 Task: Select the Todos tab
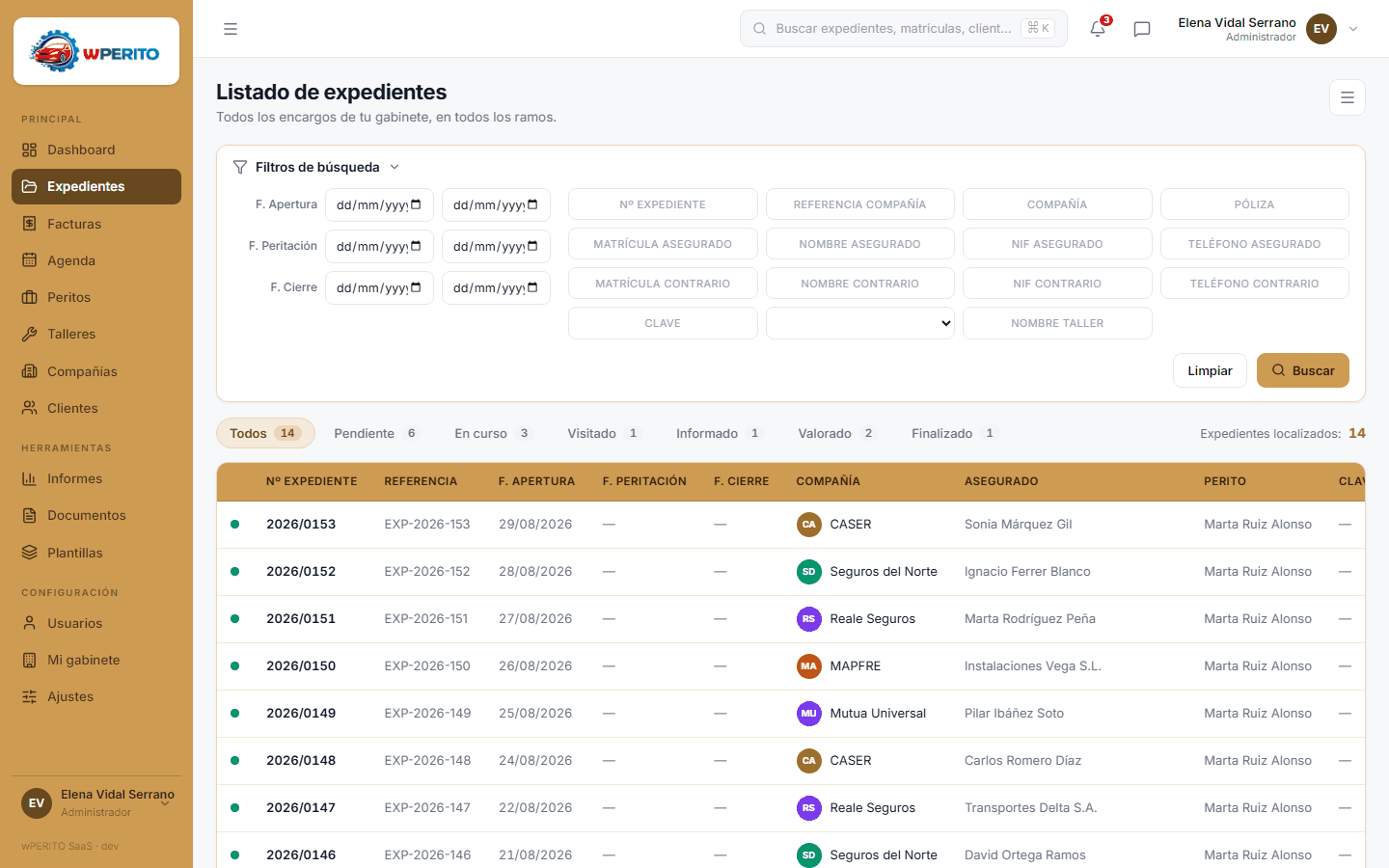click(265, 433)
